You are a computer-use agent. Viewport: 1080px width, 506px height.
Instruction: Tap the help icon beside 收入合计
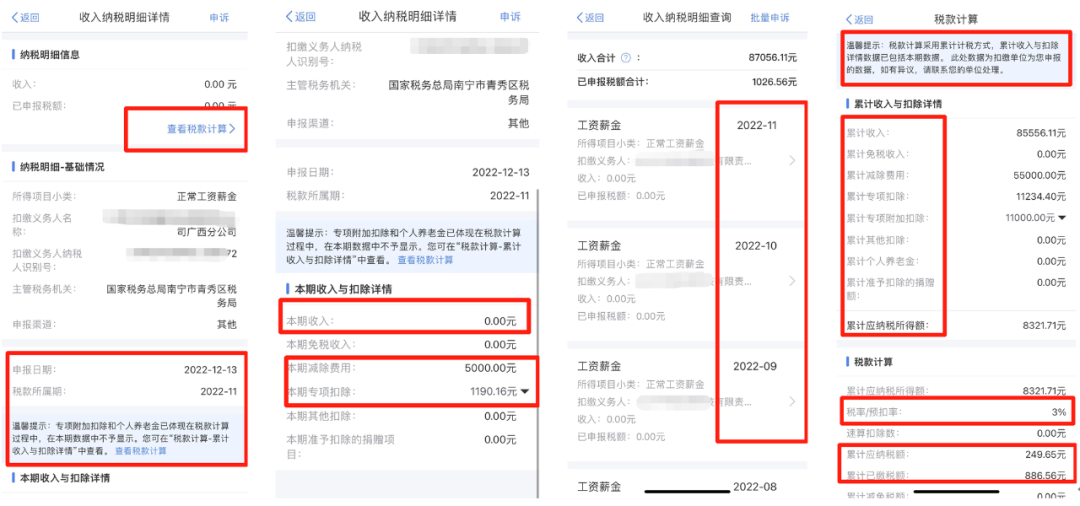626,59
